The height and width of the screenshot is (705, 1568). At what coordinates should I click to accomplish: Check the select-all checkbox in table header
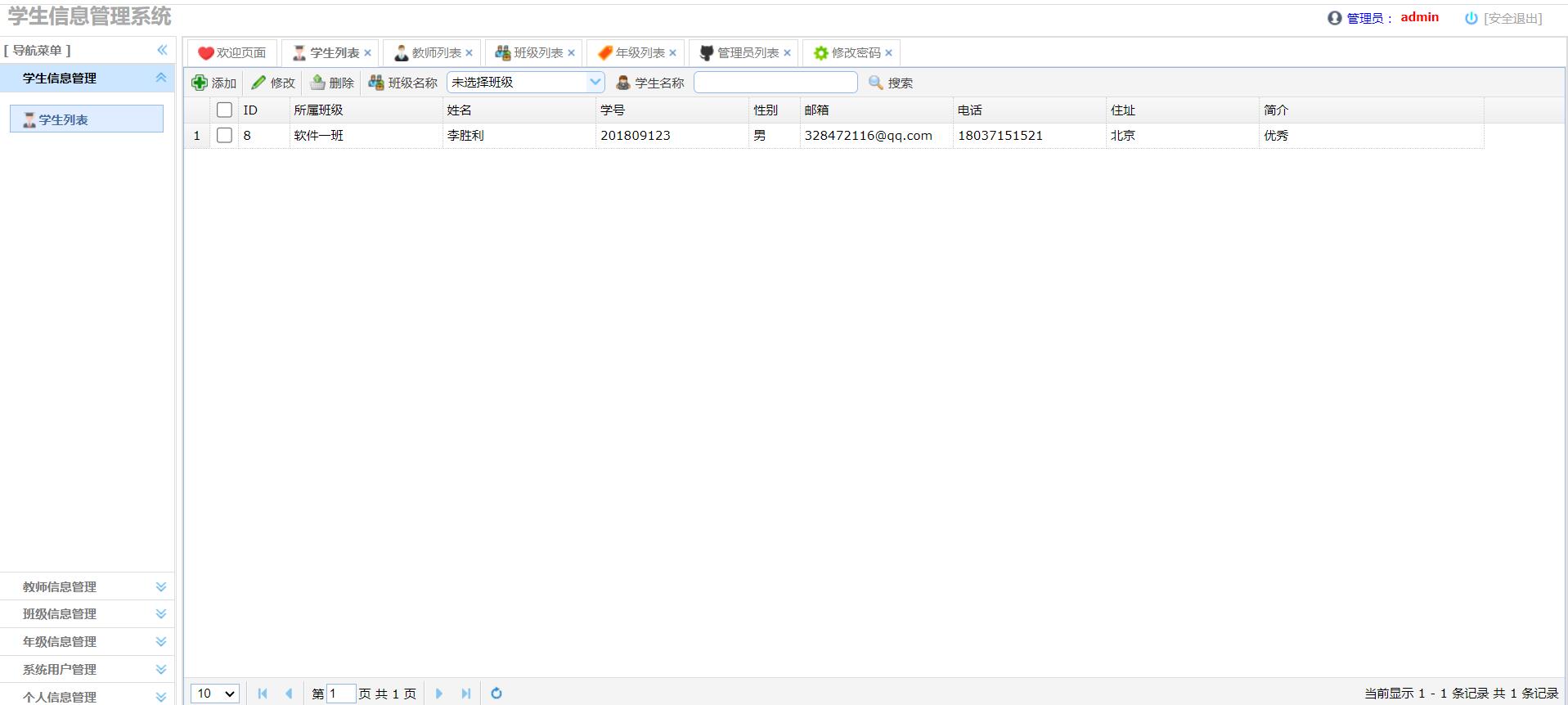(224, 110)
